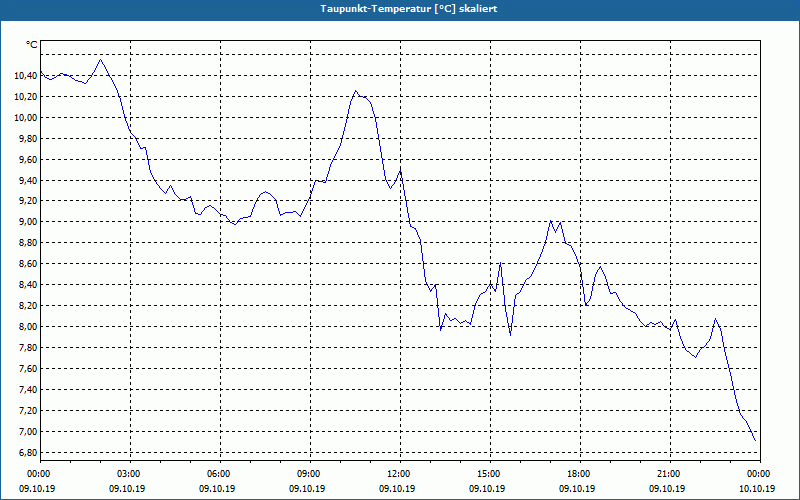Click the 9,00 y-axis value
The height and width of the screenshot is (500, 800).
click(x=28, y=222)
